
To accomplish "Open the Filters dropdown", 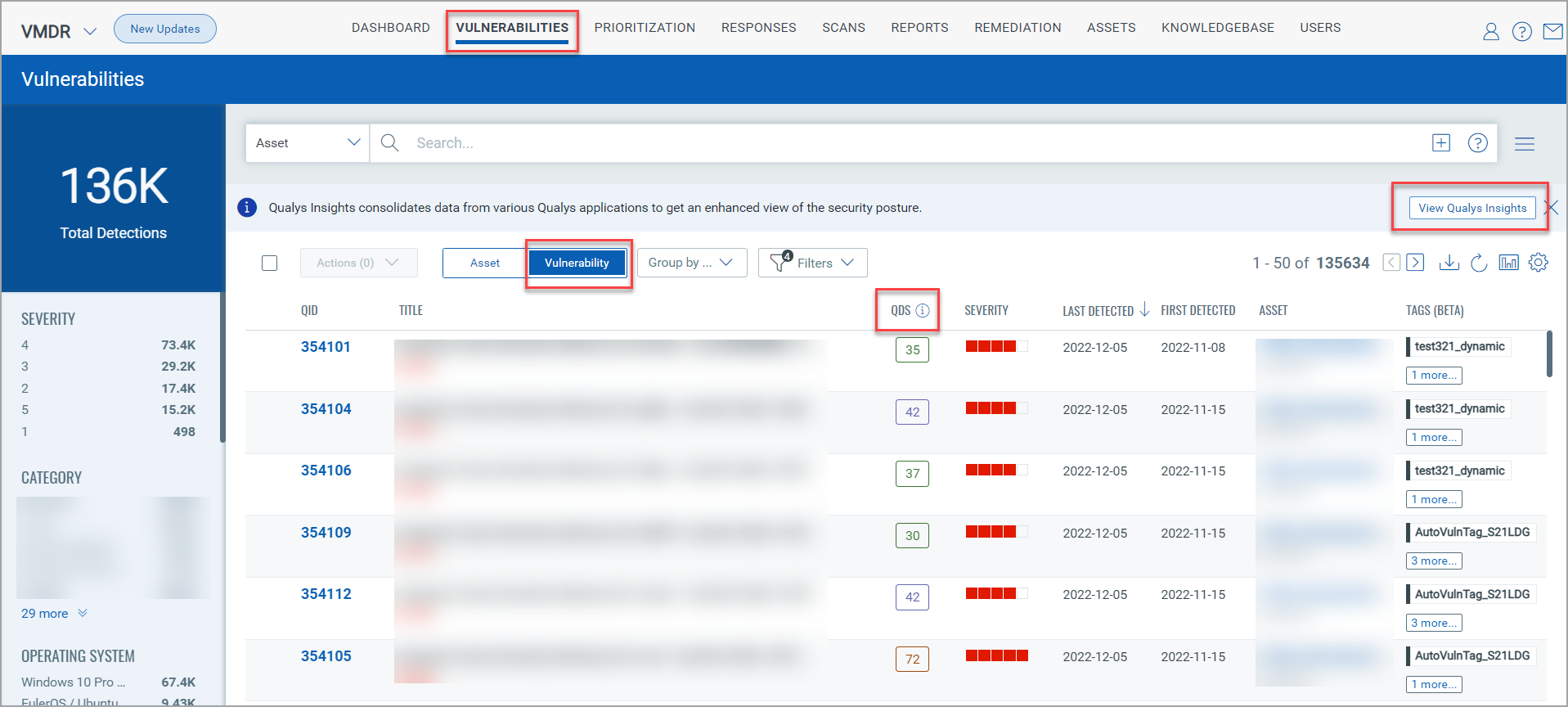I will point(812,263).
